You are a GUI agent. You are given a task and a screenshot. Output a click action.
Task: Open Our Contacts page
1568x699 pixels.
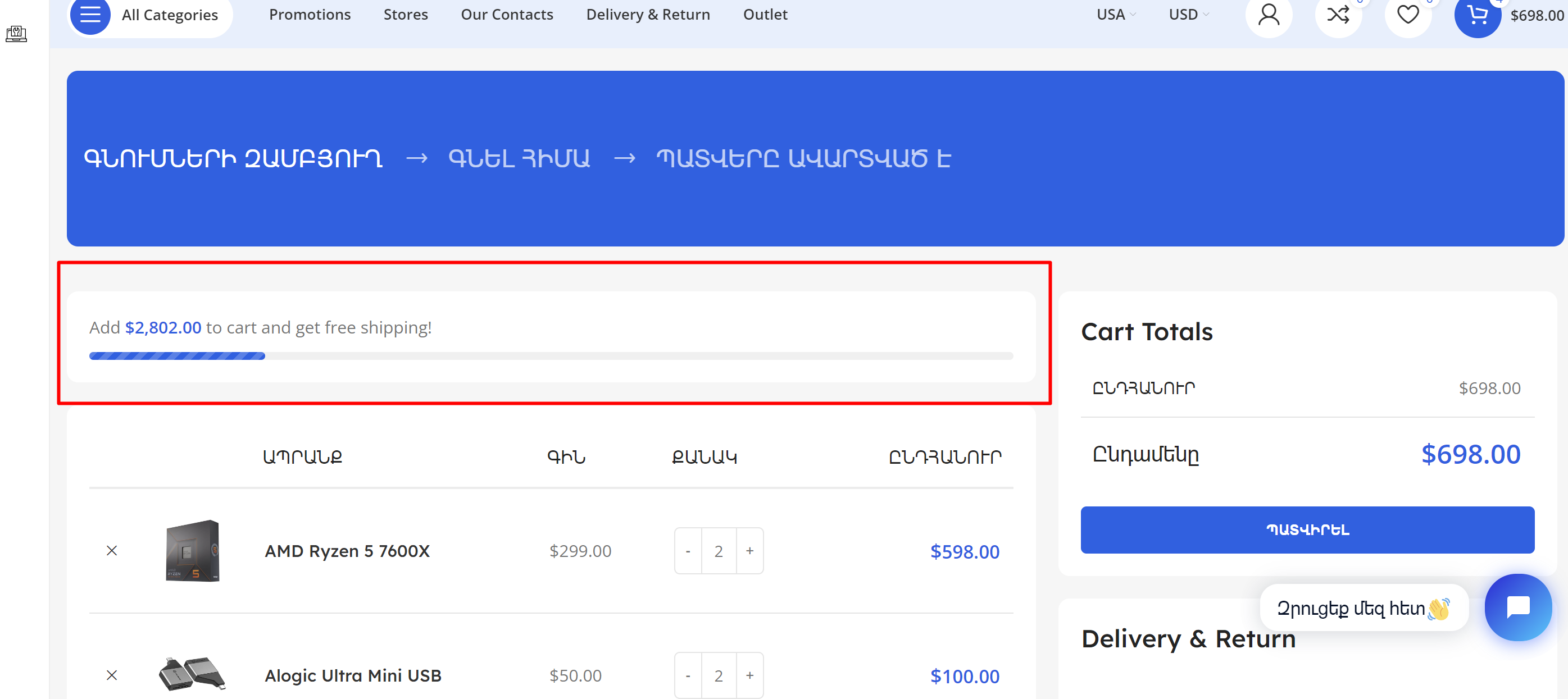(x=507, y=15)
